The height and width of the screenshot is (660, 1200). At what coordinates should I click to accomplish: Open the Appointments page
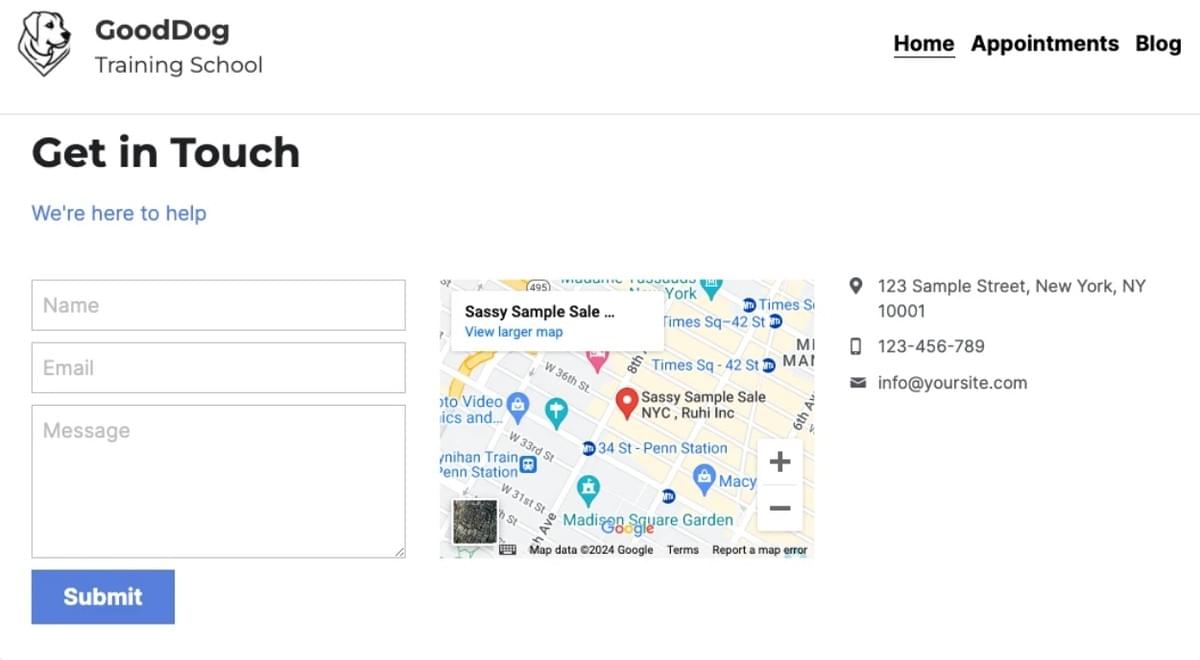(x=1044, y=44)
